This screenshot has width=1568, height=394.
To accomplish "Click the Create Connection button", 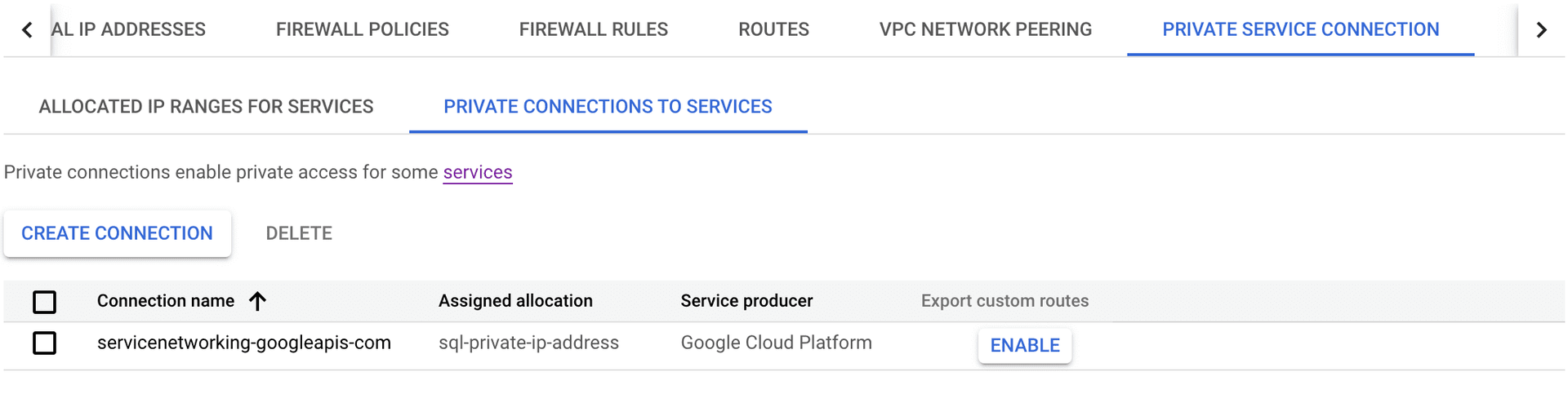I will pos(117,233).
